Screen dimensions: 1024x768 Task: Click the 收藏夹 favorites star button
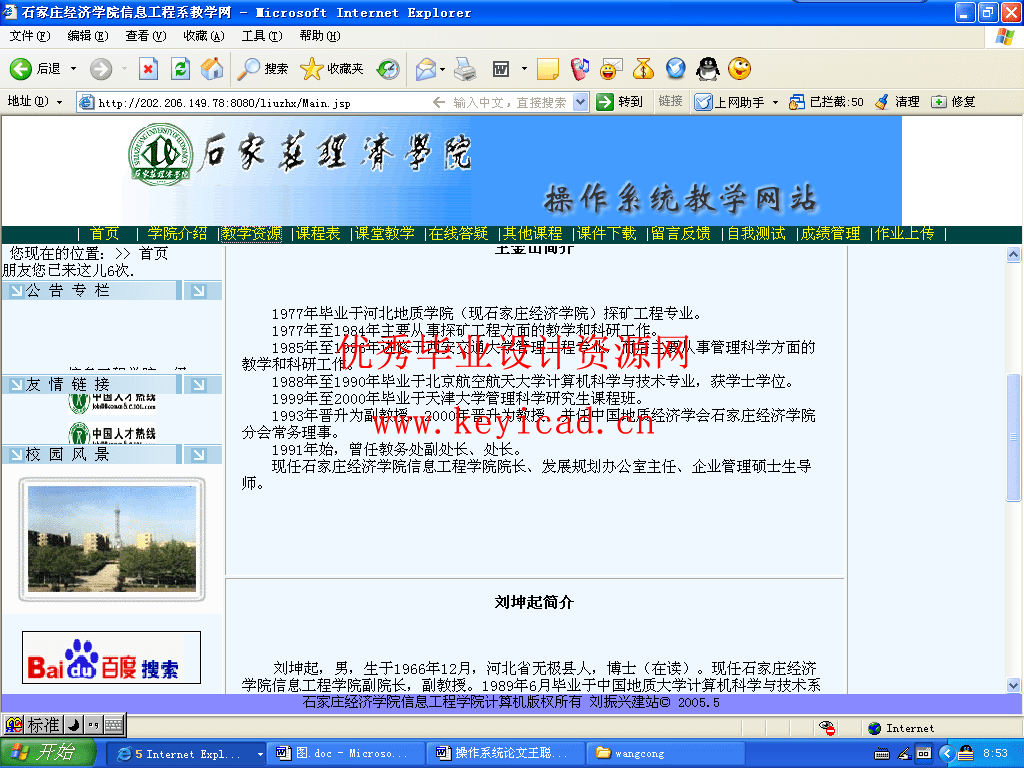(332, 69)
